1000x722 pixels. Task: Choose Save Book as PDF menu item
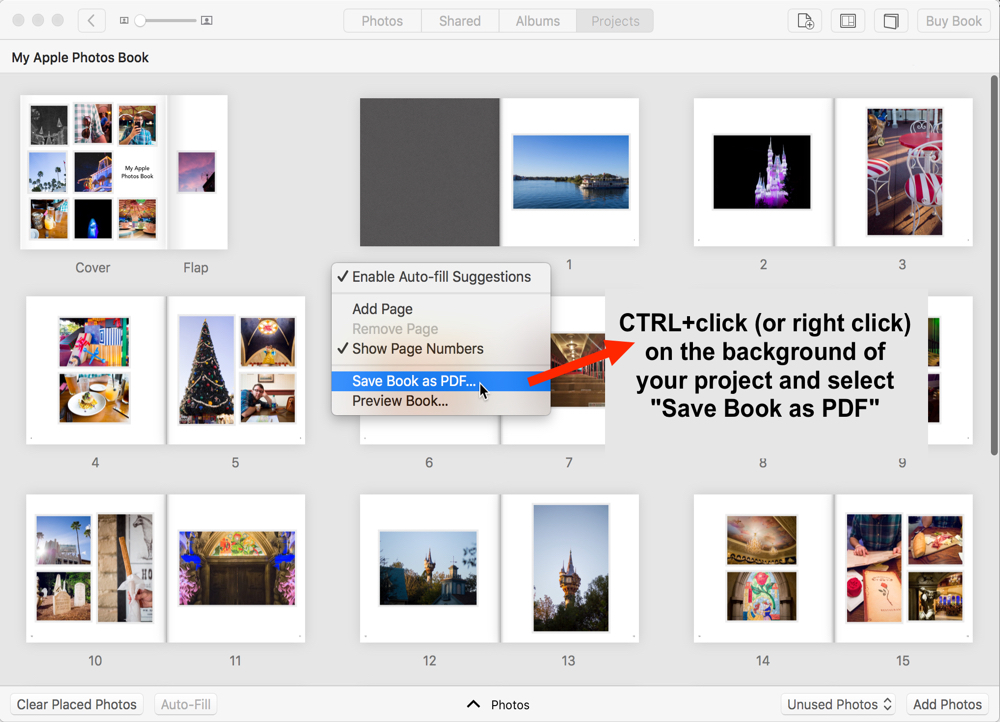(x=414, y=381)
